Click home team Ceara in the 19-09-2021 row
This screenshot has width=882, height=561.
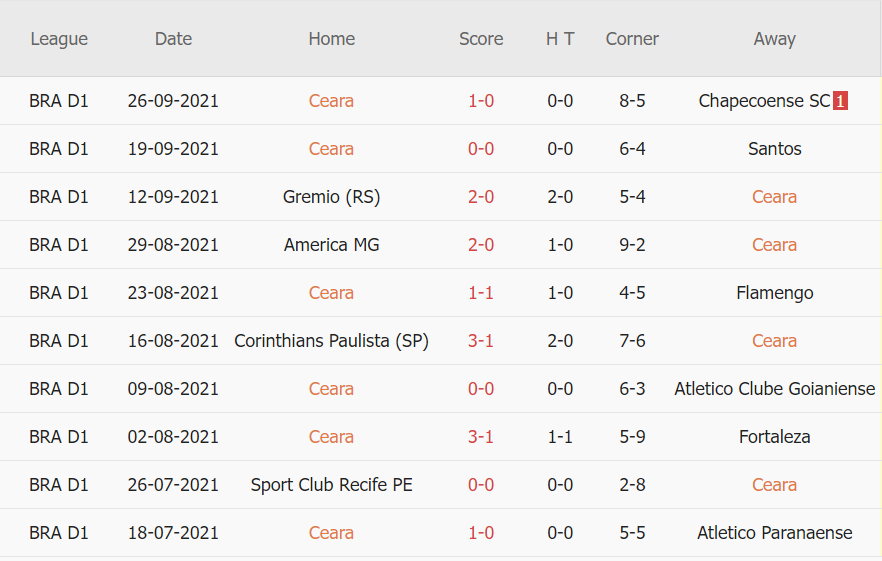click(x=331, y=149)
